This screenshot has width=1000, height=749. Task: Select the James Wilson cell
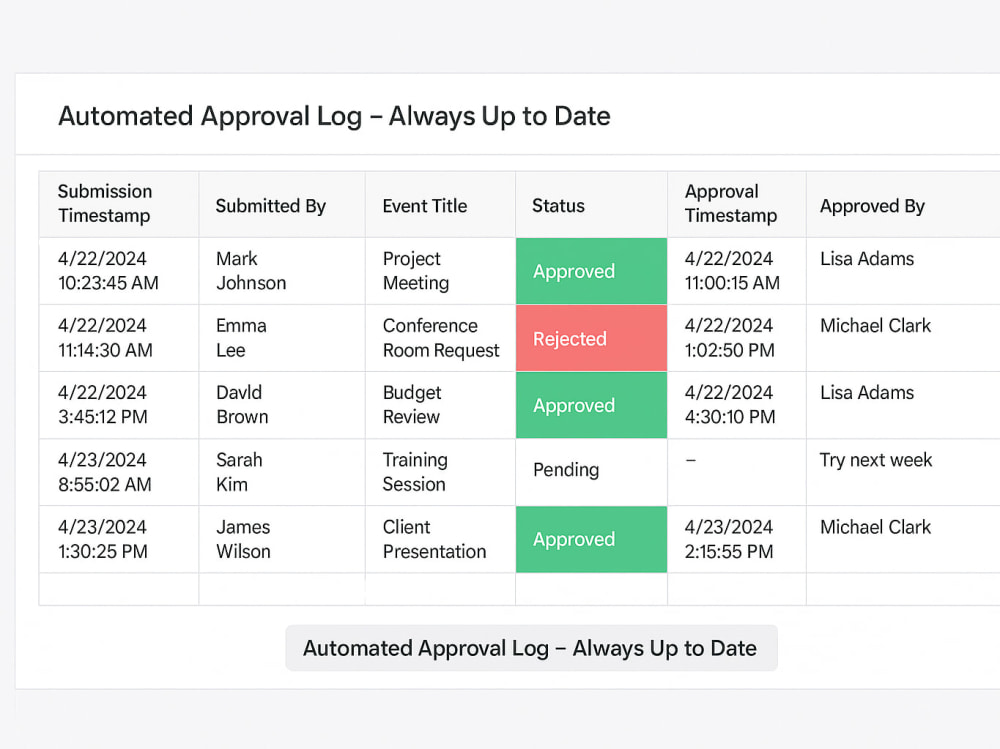282,539
